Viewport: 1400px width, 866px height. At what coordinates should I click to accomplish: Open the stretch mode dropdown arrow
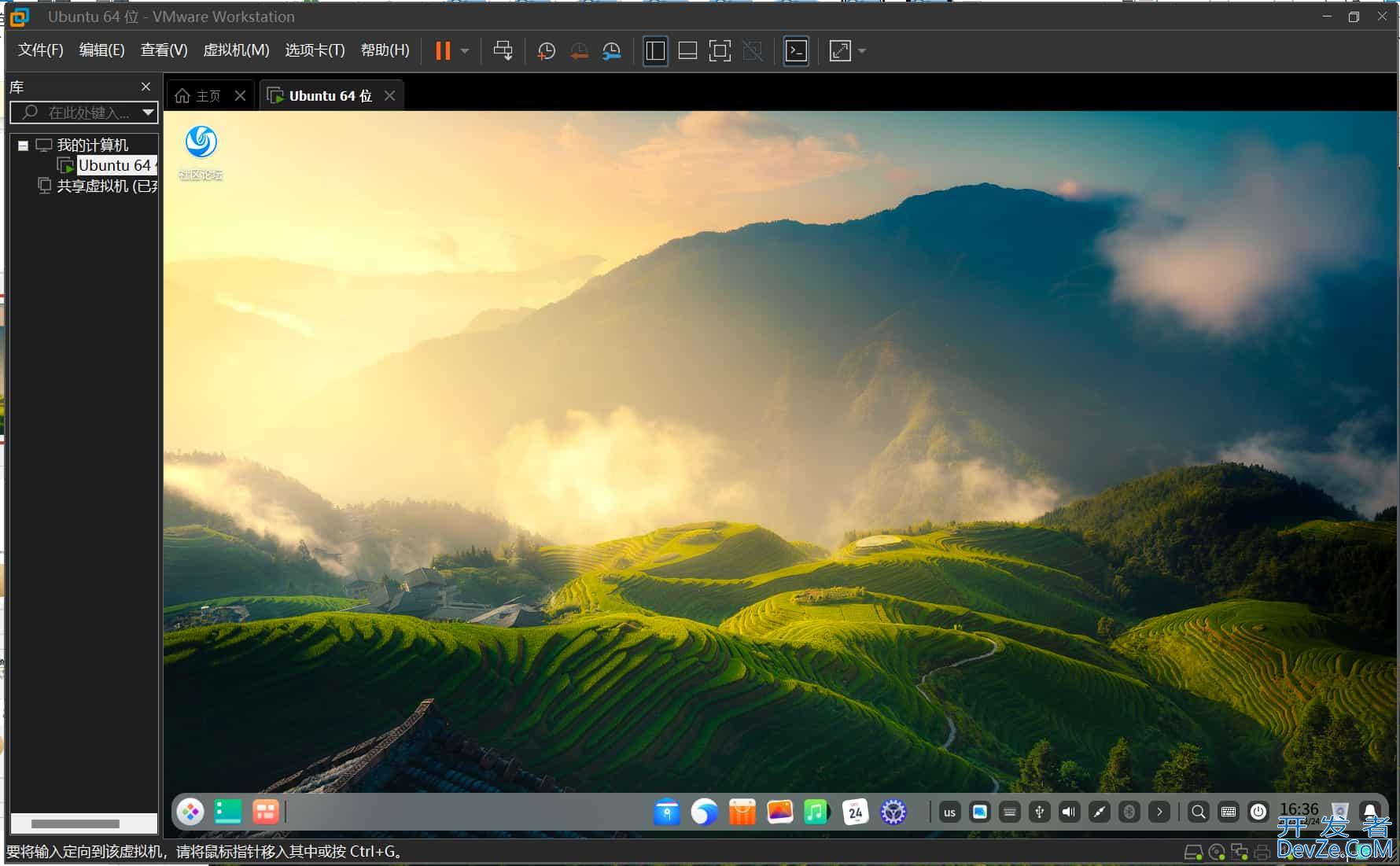pyautogui.click(x=862, y=51)
